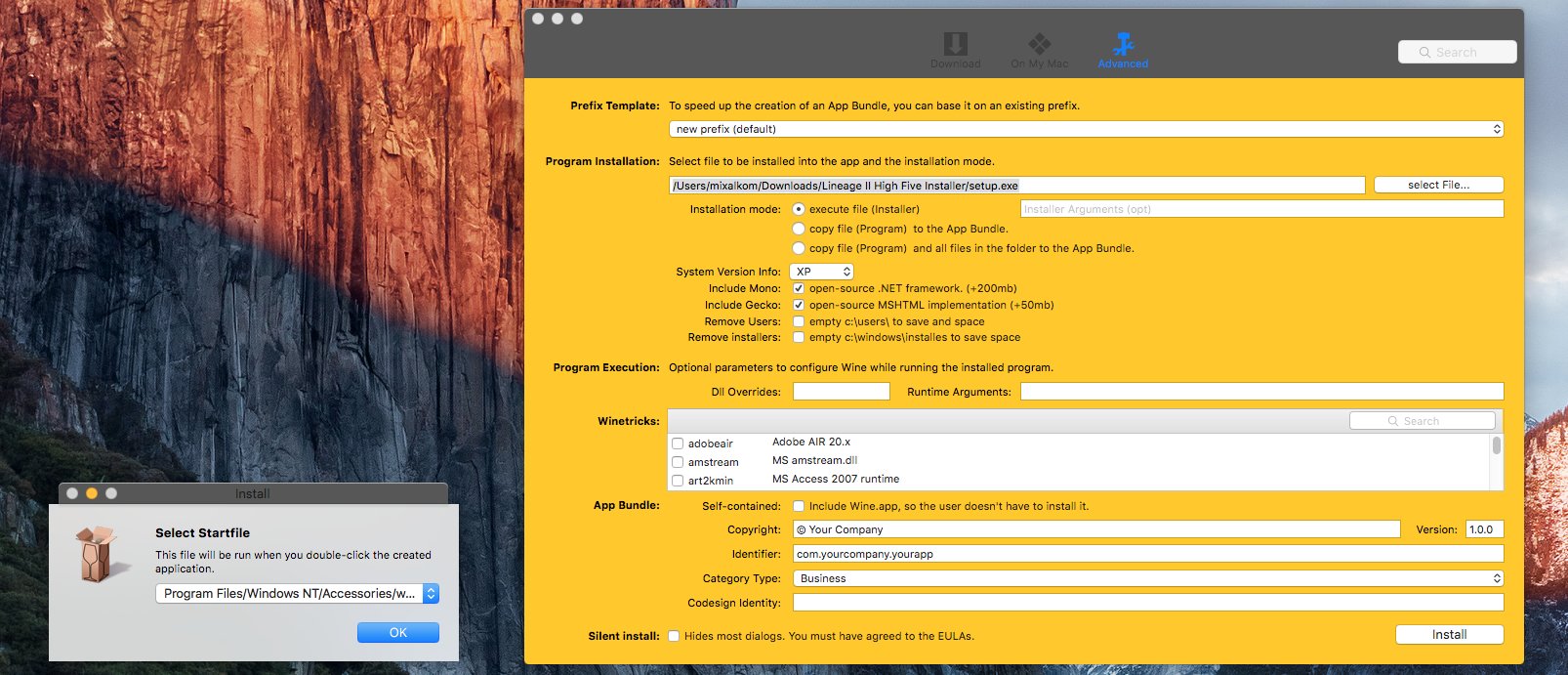Open the Select Startfile path dropdown

297,593
